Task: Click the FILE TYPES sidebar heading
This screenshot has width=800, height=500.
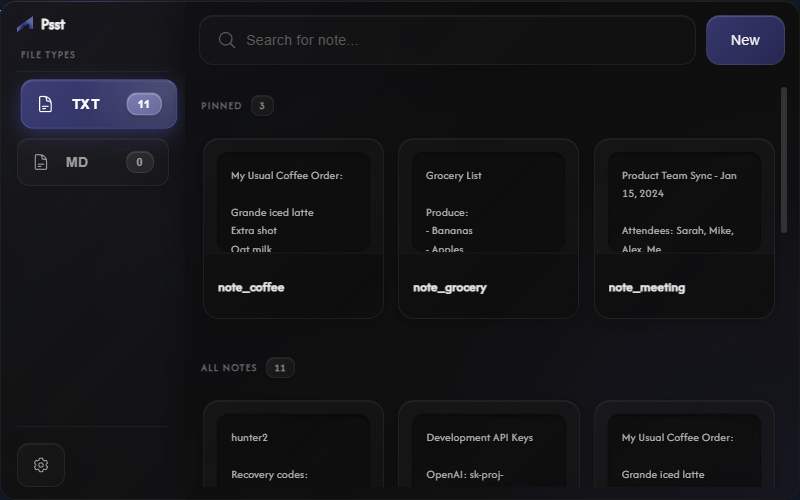Action: pyautogui.click(x=48, y=55)
